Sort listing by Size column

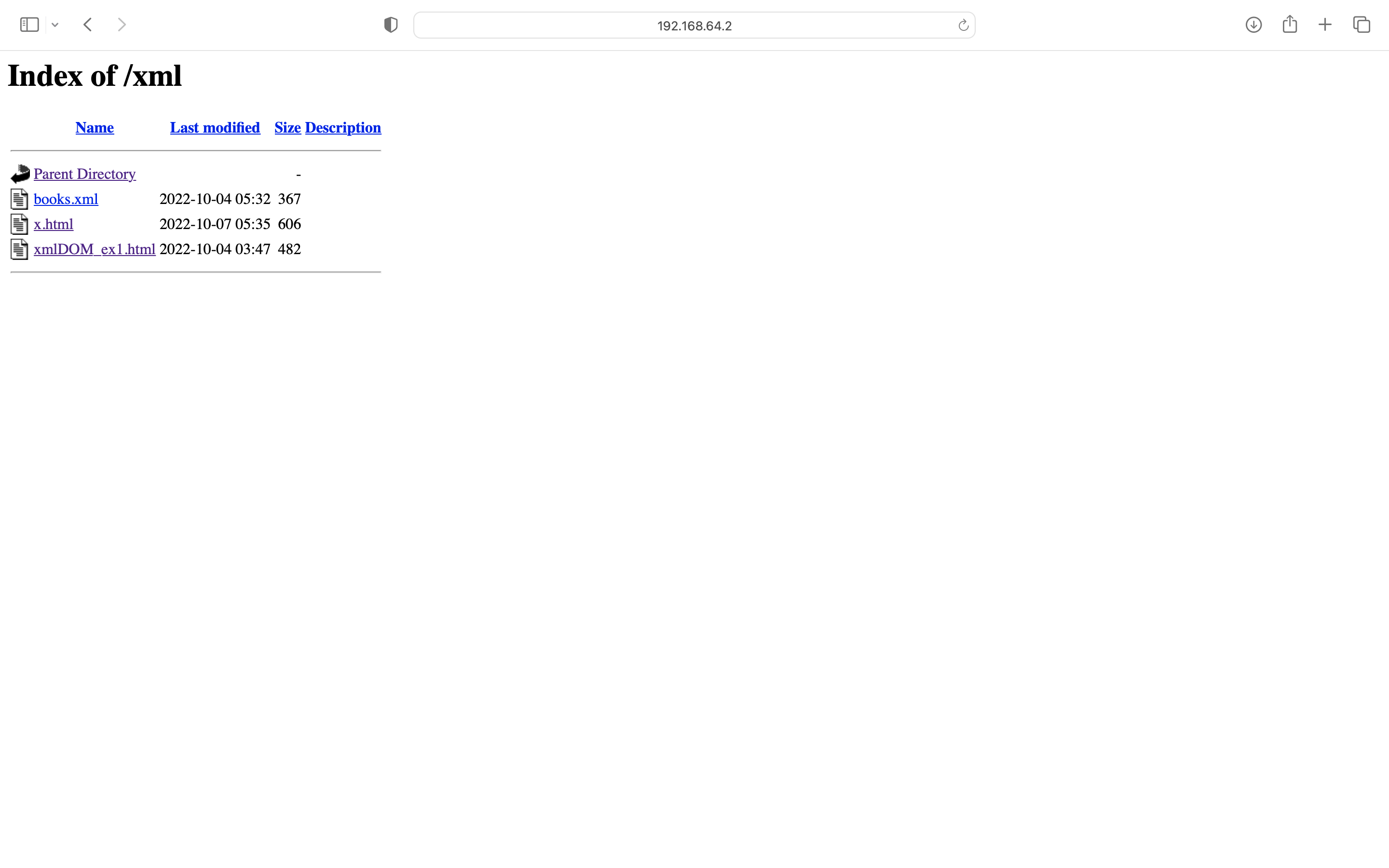[x=287, y=127]
